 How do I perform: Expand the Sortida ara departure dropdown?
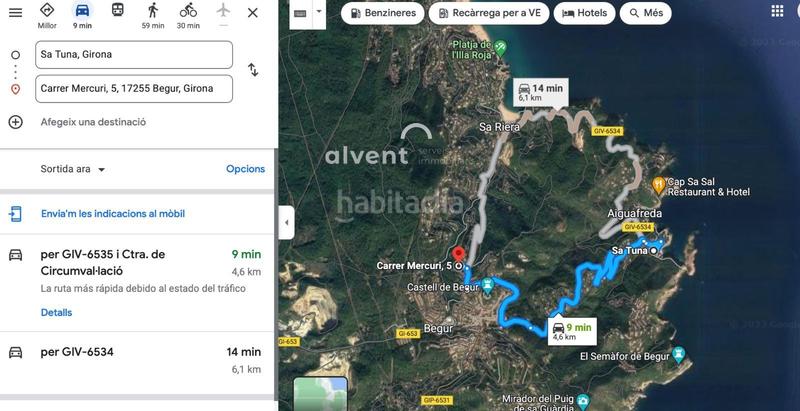coord(73,169)
